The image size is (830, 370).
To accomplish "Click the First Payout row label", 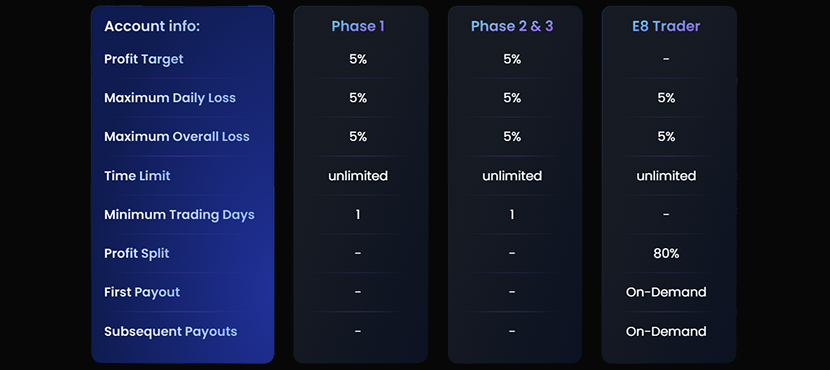I will click(142, 292).
